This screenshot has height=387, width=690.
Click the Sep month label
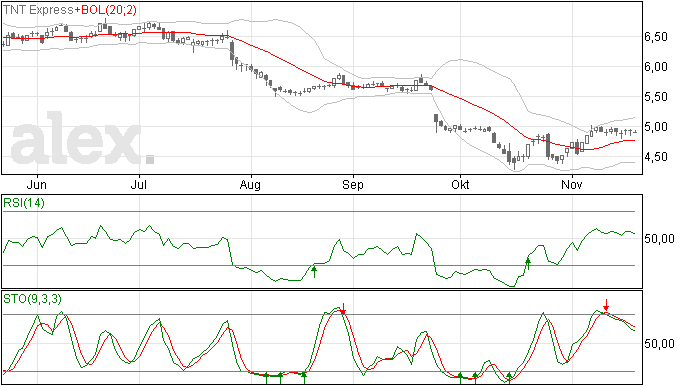pos(353,185)
